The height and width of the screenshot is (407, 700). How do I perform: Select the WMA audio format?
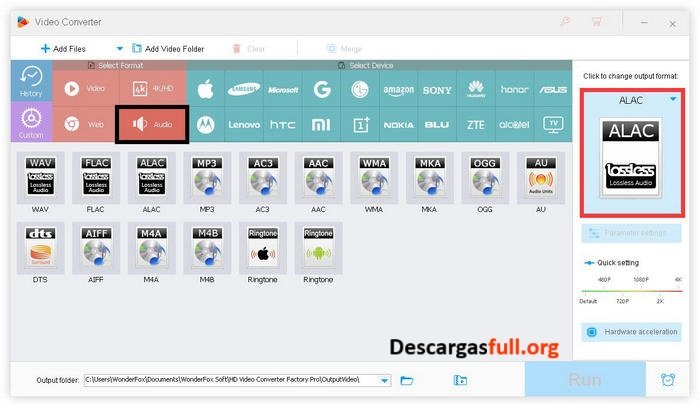pyautogui.click(x=374, y=178)
